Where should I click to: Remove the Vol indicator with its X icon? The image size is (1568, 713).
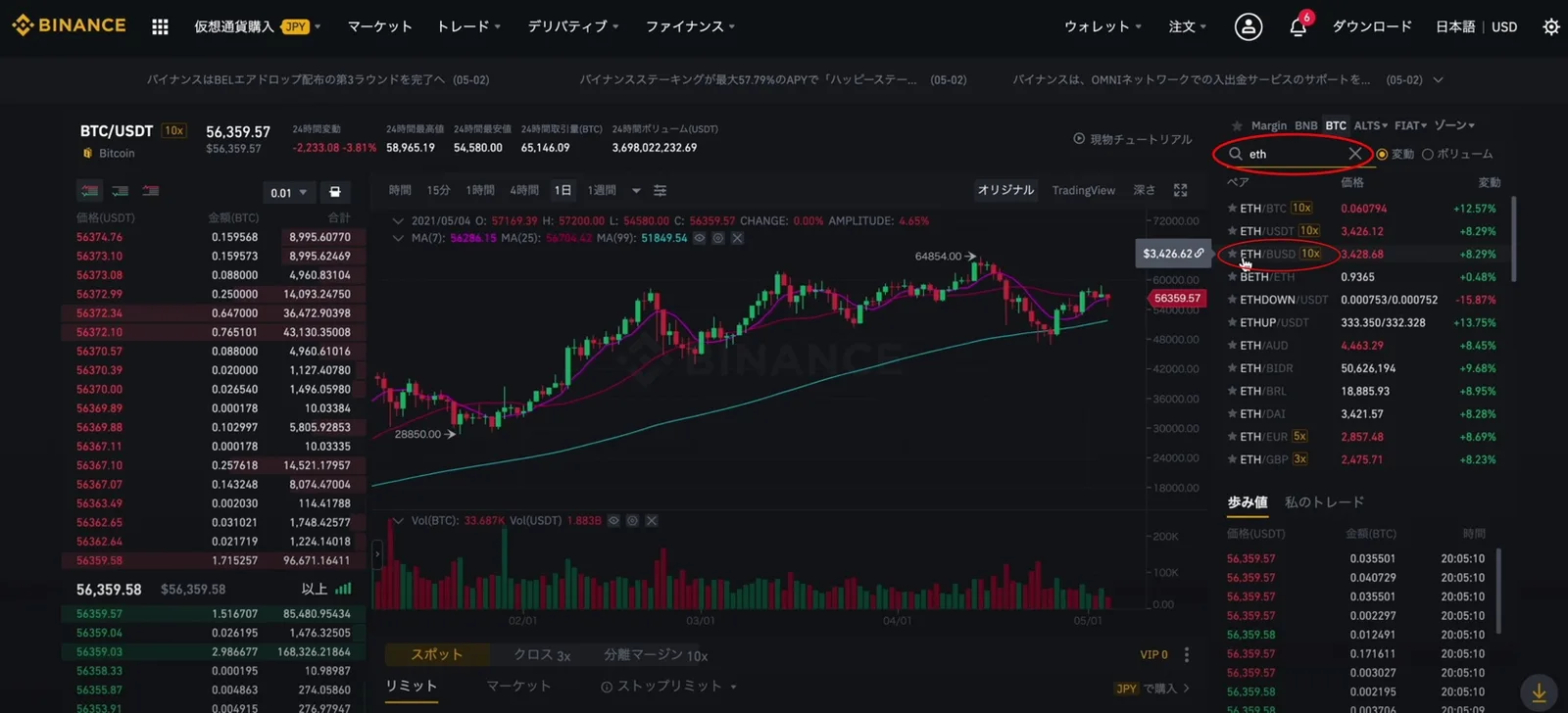[x=651, y=520]
